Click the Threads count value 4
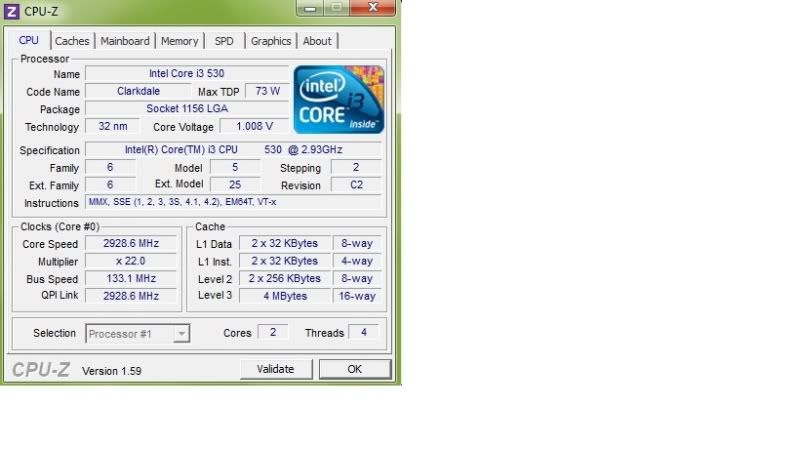799x449 pixels. click(363, 332)
